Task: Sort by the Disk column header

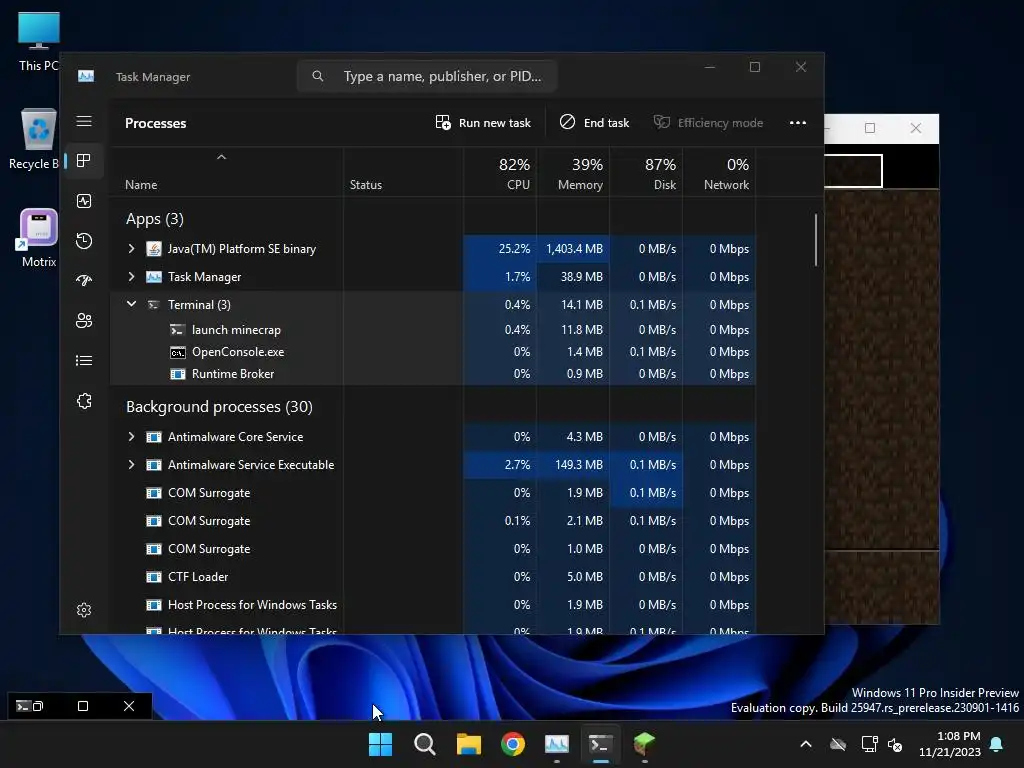Action: click(647, 173)
